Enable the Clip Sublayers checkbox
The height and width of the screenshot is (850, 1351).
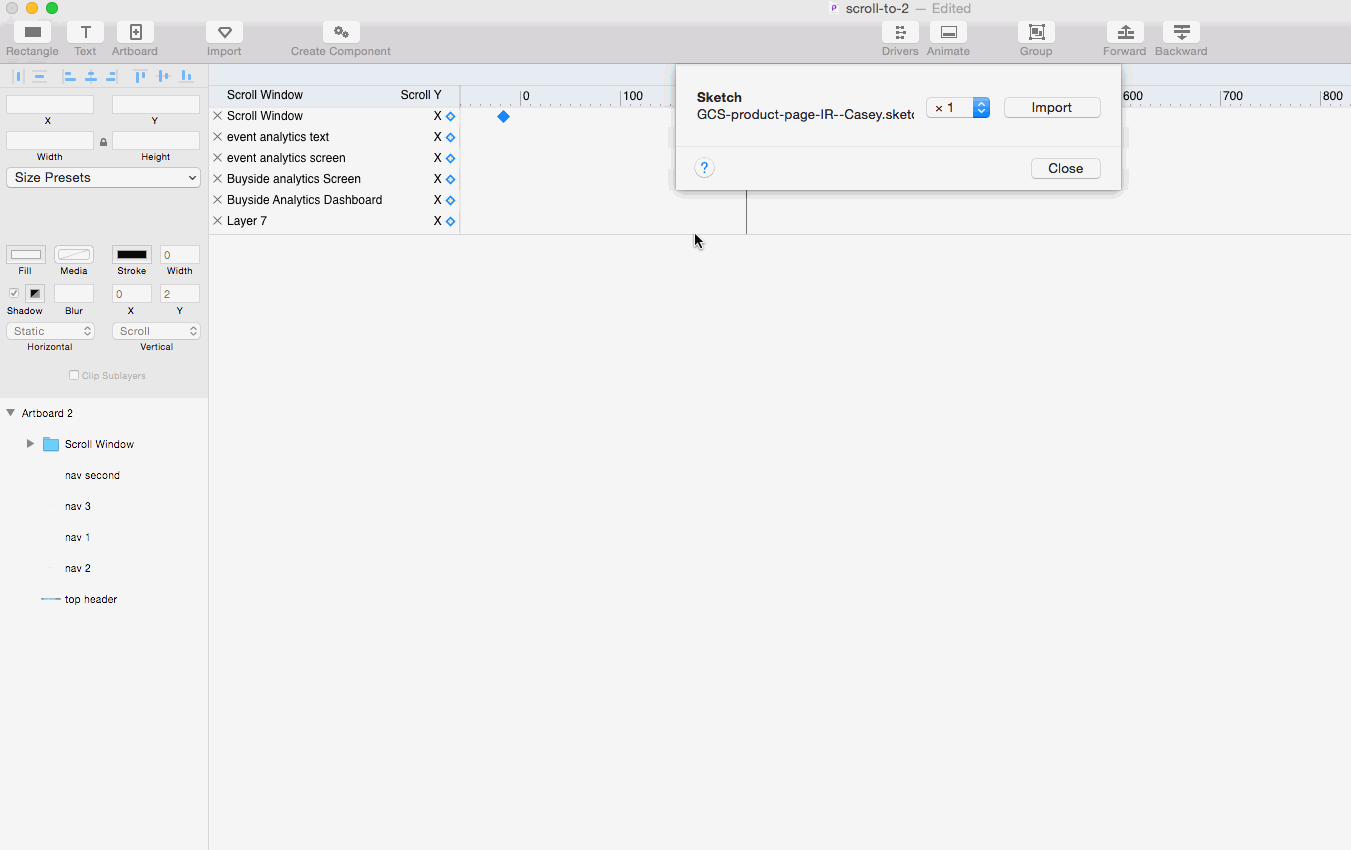click(x=74, y=376)
